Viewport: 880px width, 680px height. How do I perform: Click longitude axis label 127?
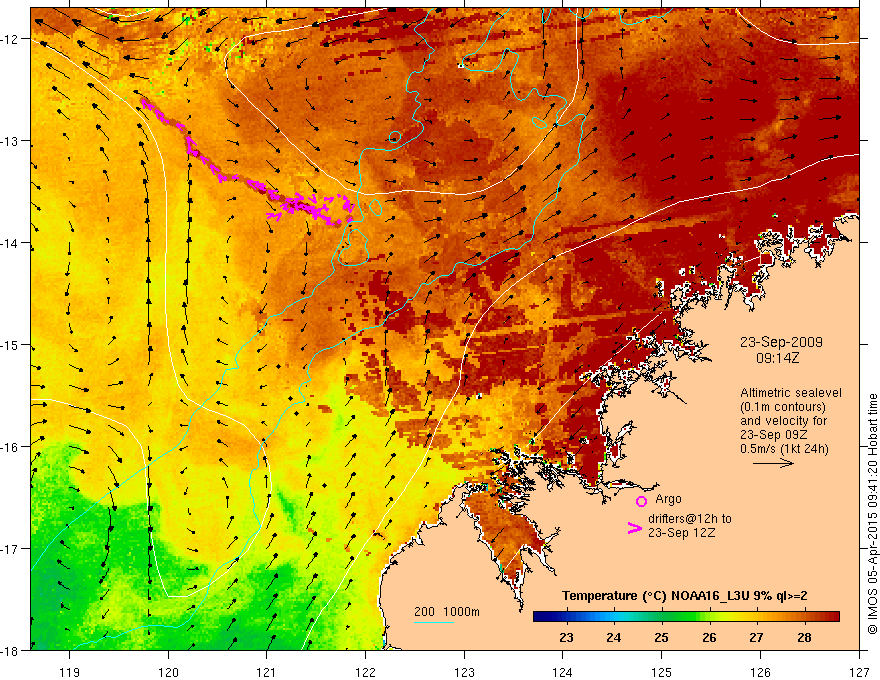859,672
